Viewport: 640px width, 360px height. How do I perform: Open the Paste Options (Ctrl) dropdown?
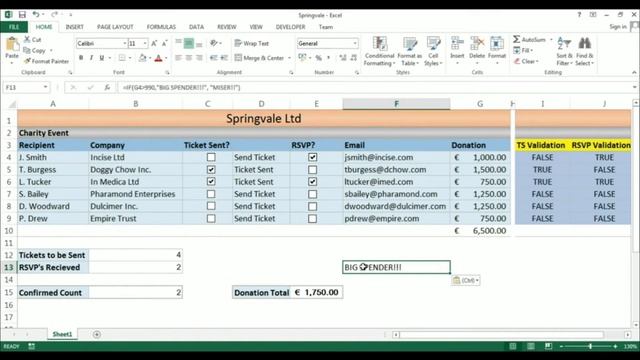point(466,280)
